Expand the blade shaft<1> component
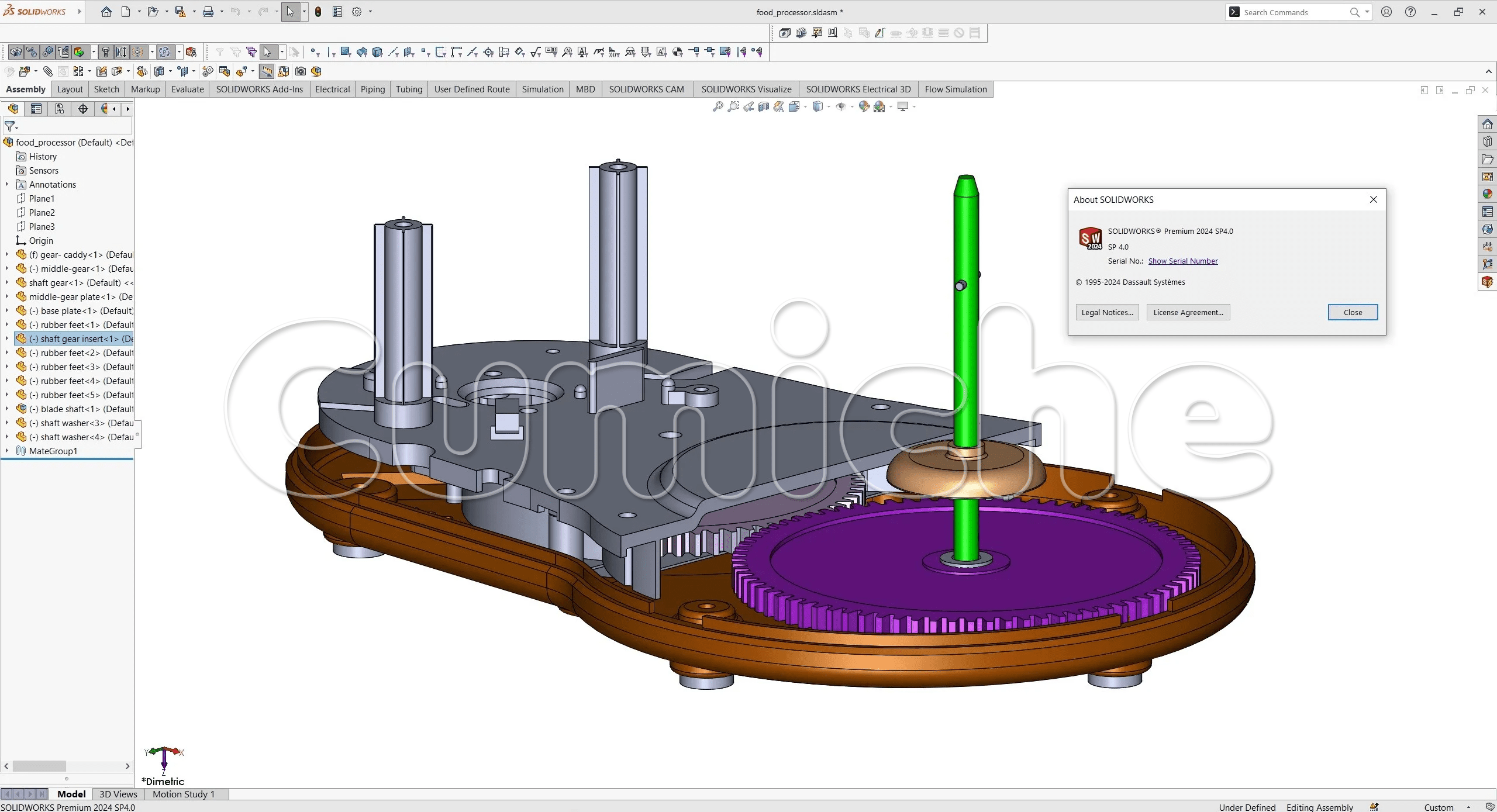The width and height of the screenshot is (1497, 812). click(x=7, y=409)
